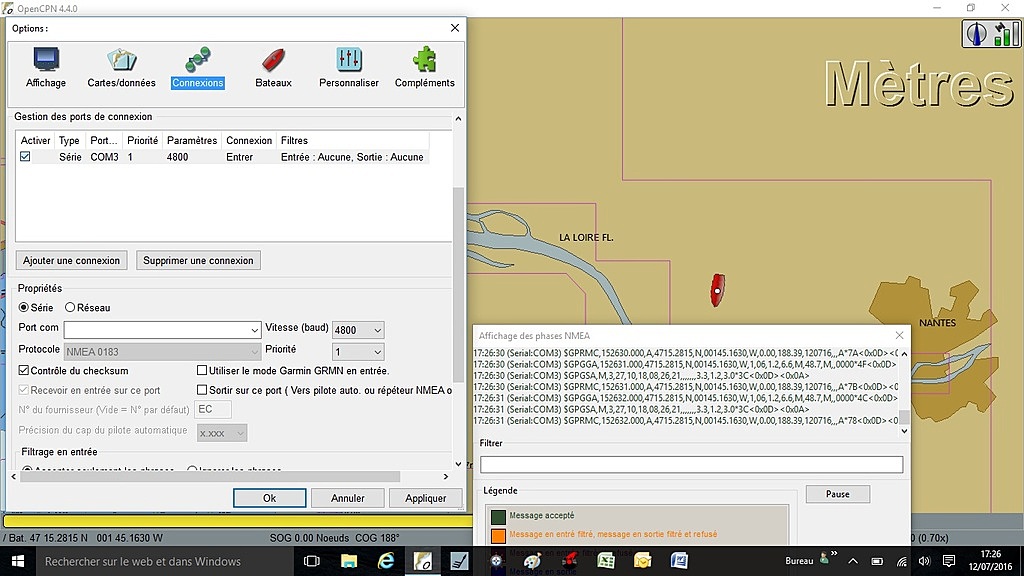Click NMEA log scroll-down arrow
Viewport: 1024px width, 576px height.
coord(904,431)
